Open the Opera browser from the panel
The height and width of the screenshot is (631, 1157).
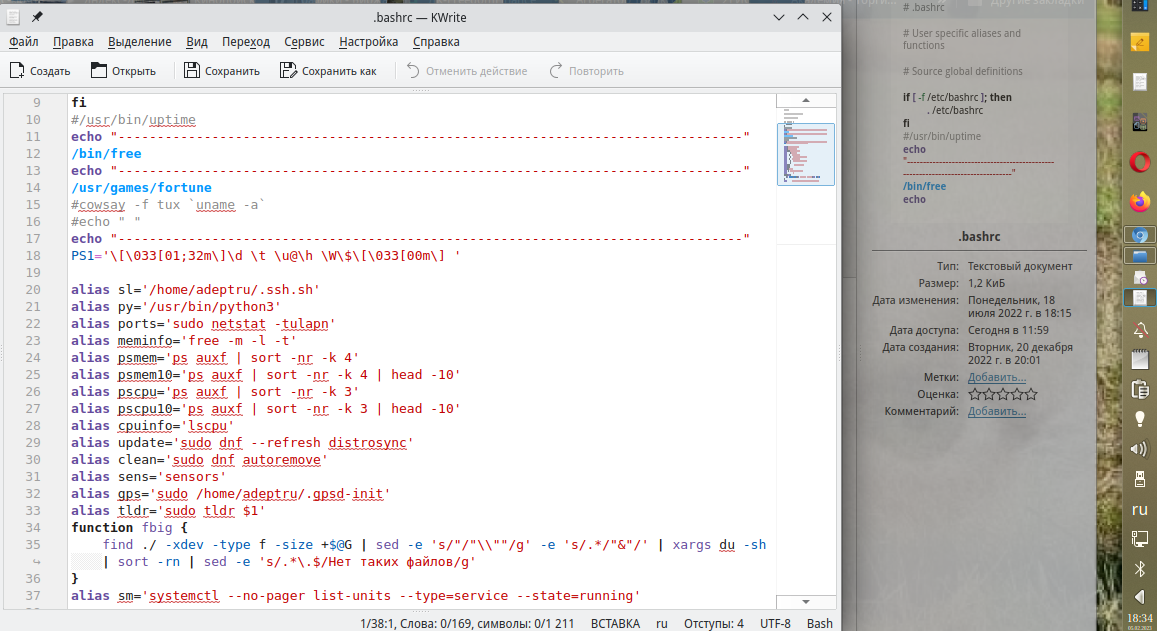pos(1139,162)
